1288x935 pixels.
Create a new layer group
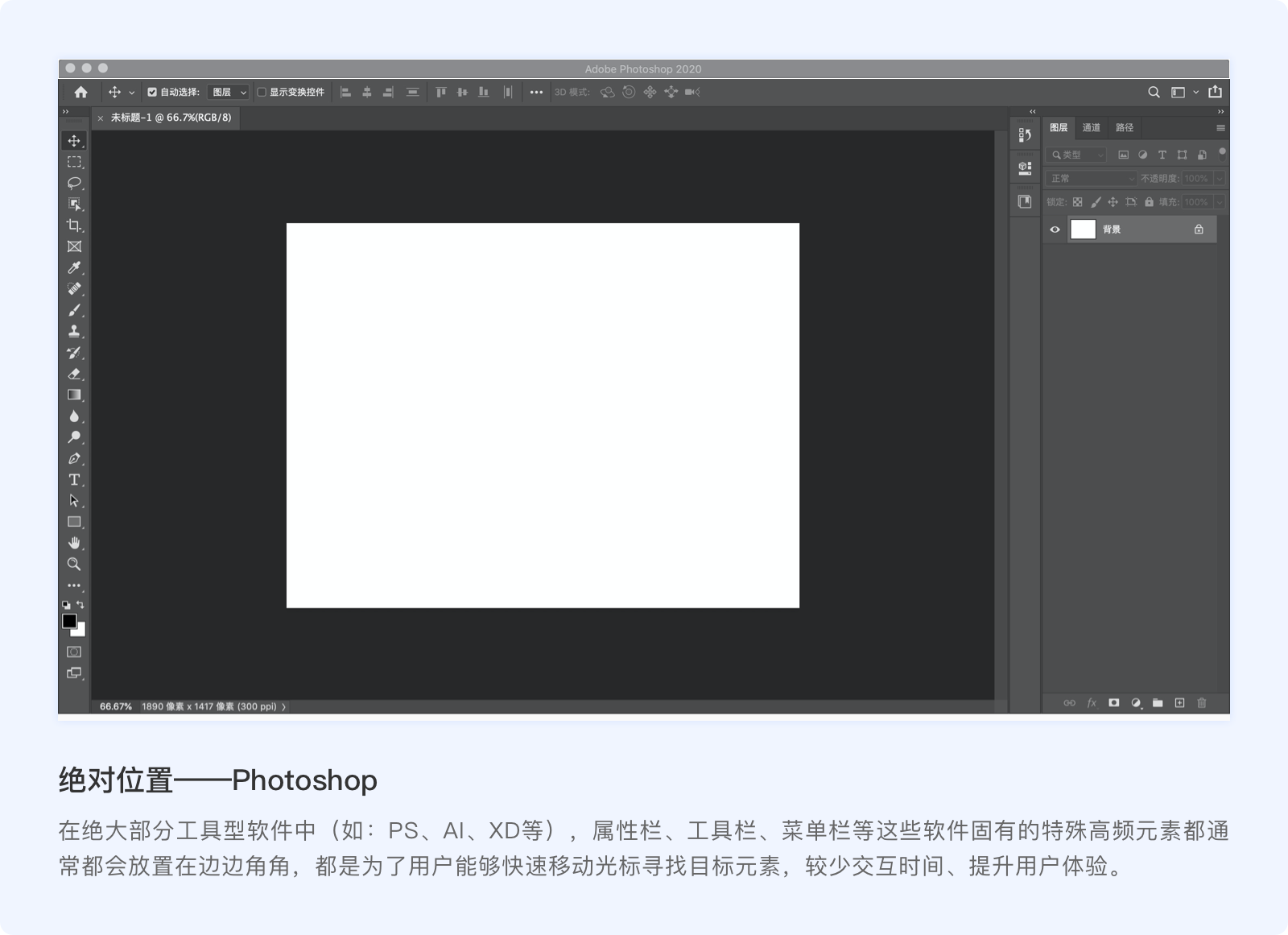[x=1158, y=703]
